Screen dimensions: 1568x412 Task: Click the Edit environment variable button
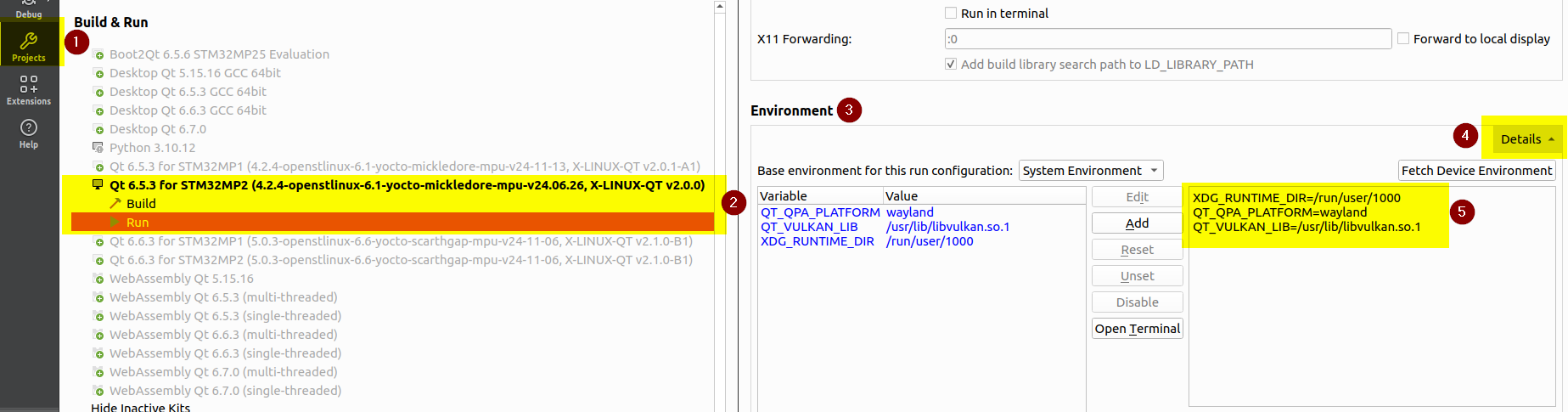[x=1138, y=197]
